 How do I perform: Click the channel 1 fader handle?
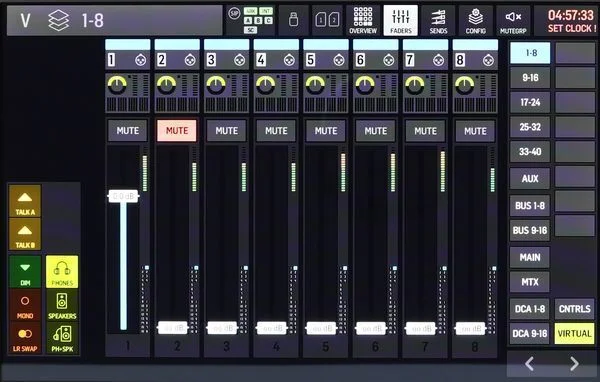(123, 196)
